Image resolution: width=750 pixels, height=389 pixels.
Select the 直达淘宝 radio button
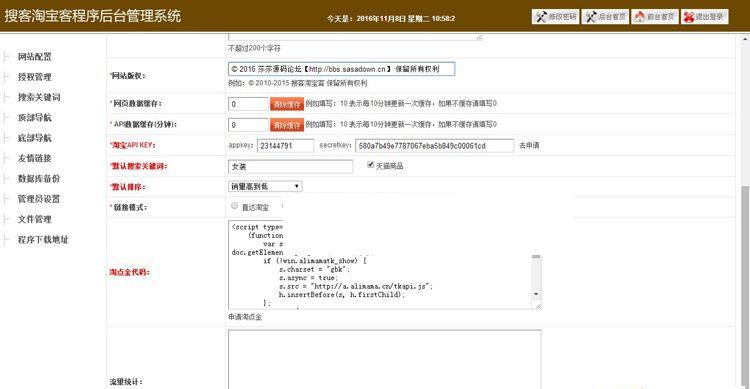pyautogui.click(x=234, y=206)
